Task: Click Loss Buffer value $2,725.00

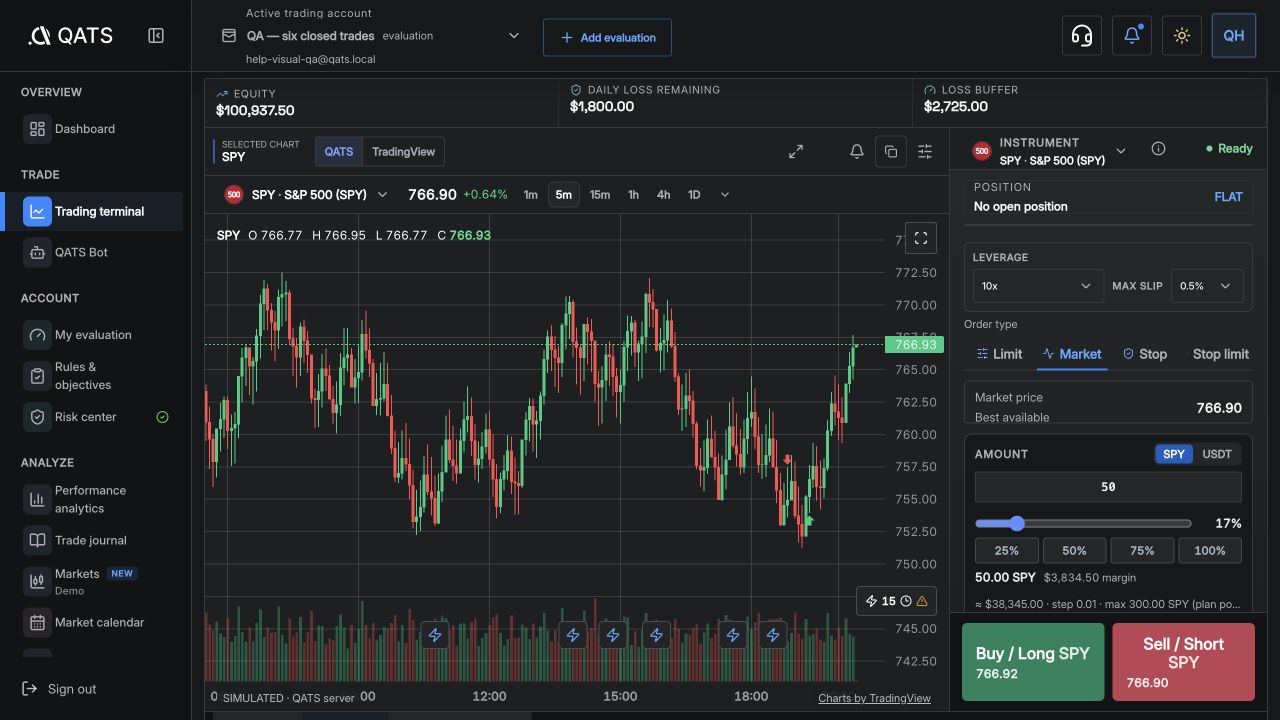Action: pyautogui.click(x=956, y=107)
